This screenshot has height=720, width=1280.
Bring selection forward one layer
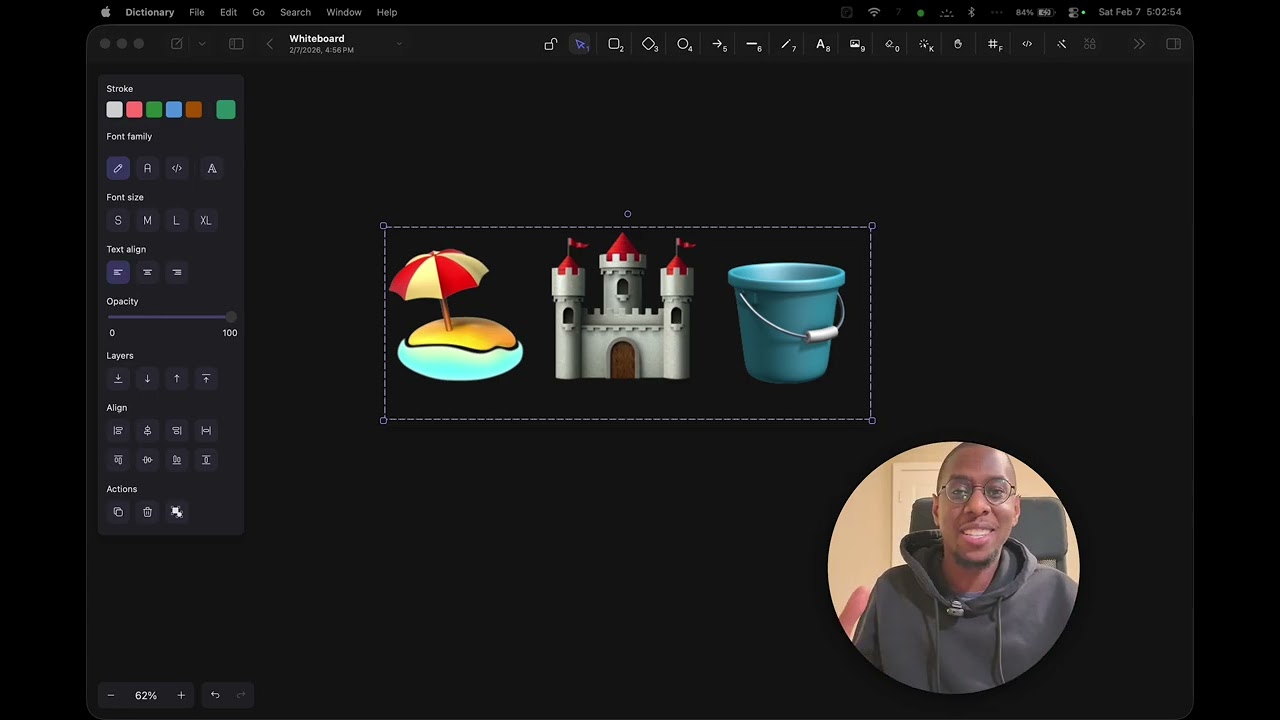click(177, 378)
